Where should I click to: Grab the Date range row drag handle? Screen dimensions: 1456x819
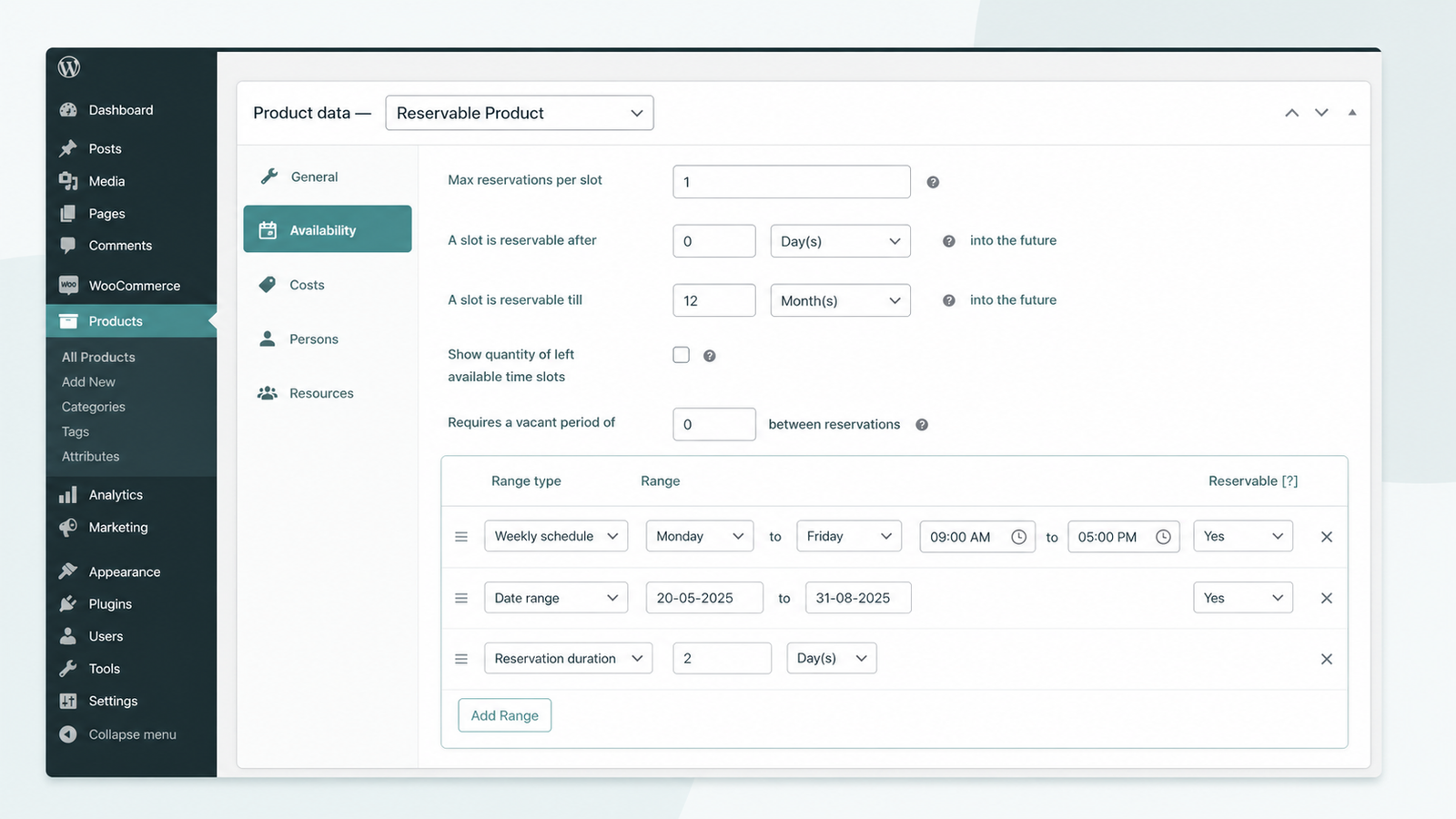pyautogui.click(x=461, y=598)
